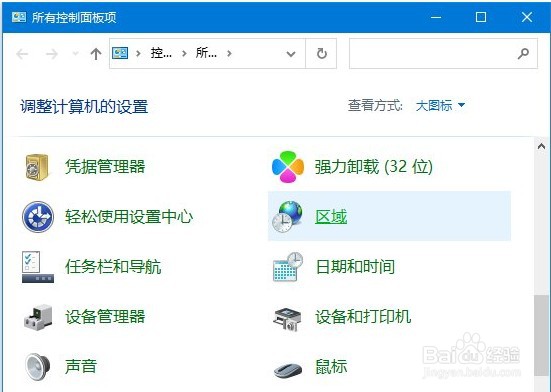Screen dimensions: 551x392
Task: Close the 所有控制面板项 window
Action: point(526,17)
